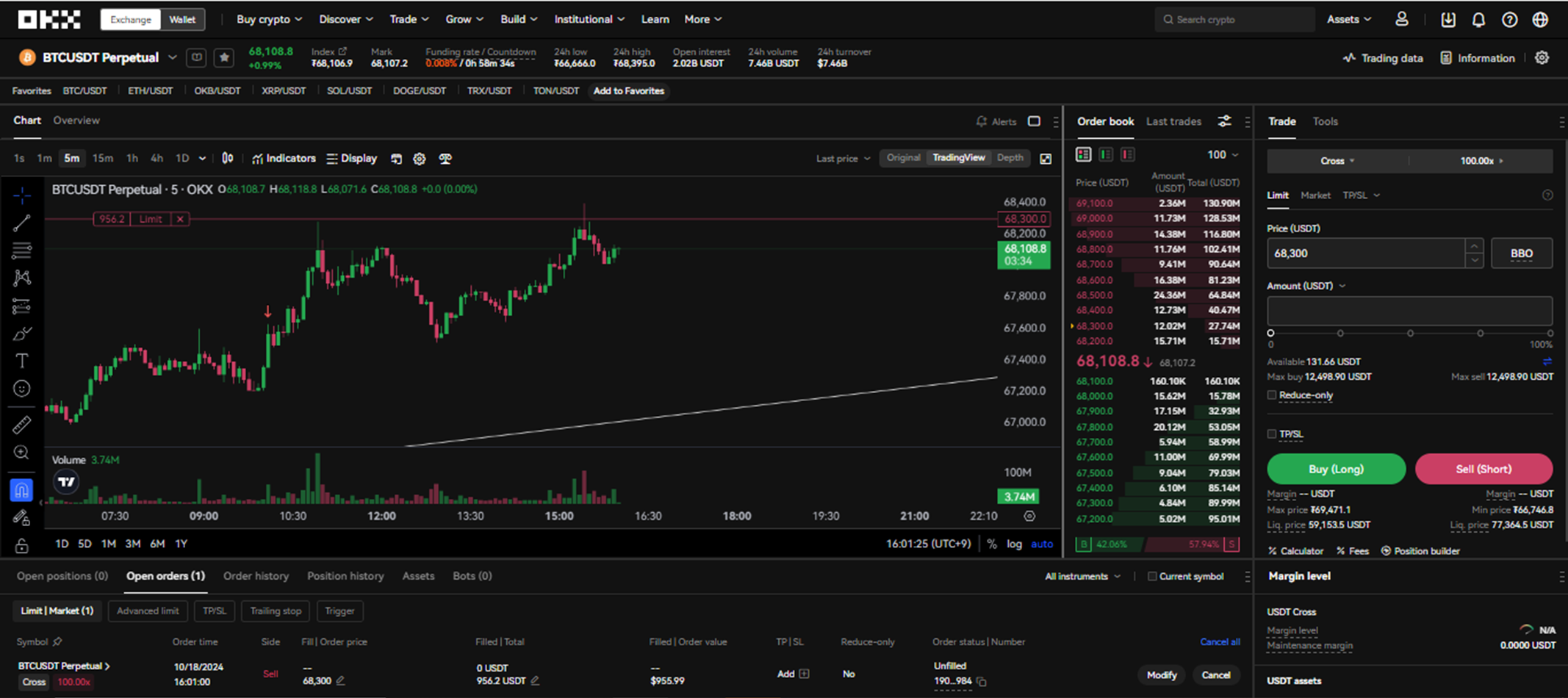Select the trend line drawing tool
This screenshot has width=1568, height=698.
click(22, 223)
